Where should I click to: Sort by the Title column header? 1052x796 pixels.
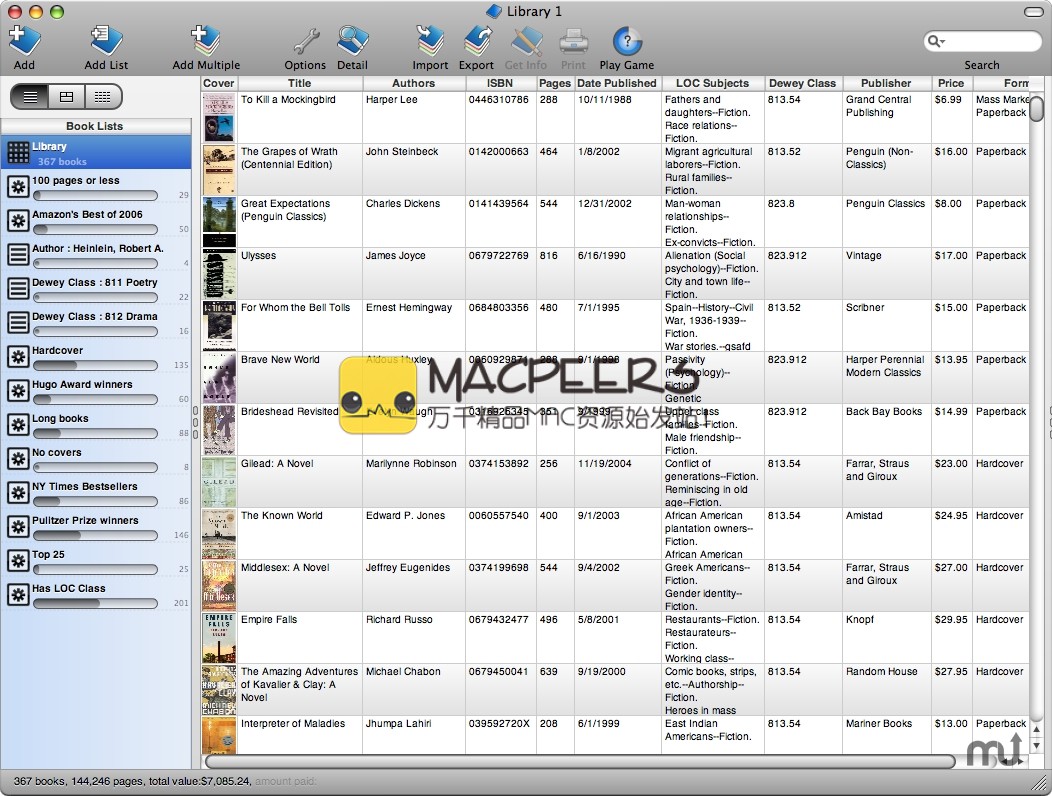click(x=299, y=83)
